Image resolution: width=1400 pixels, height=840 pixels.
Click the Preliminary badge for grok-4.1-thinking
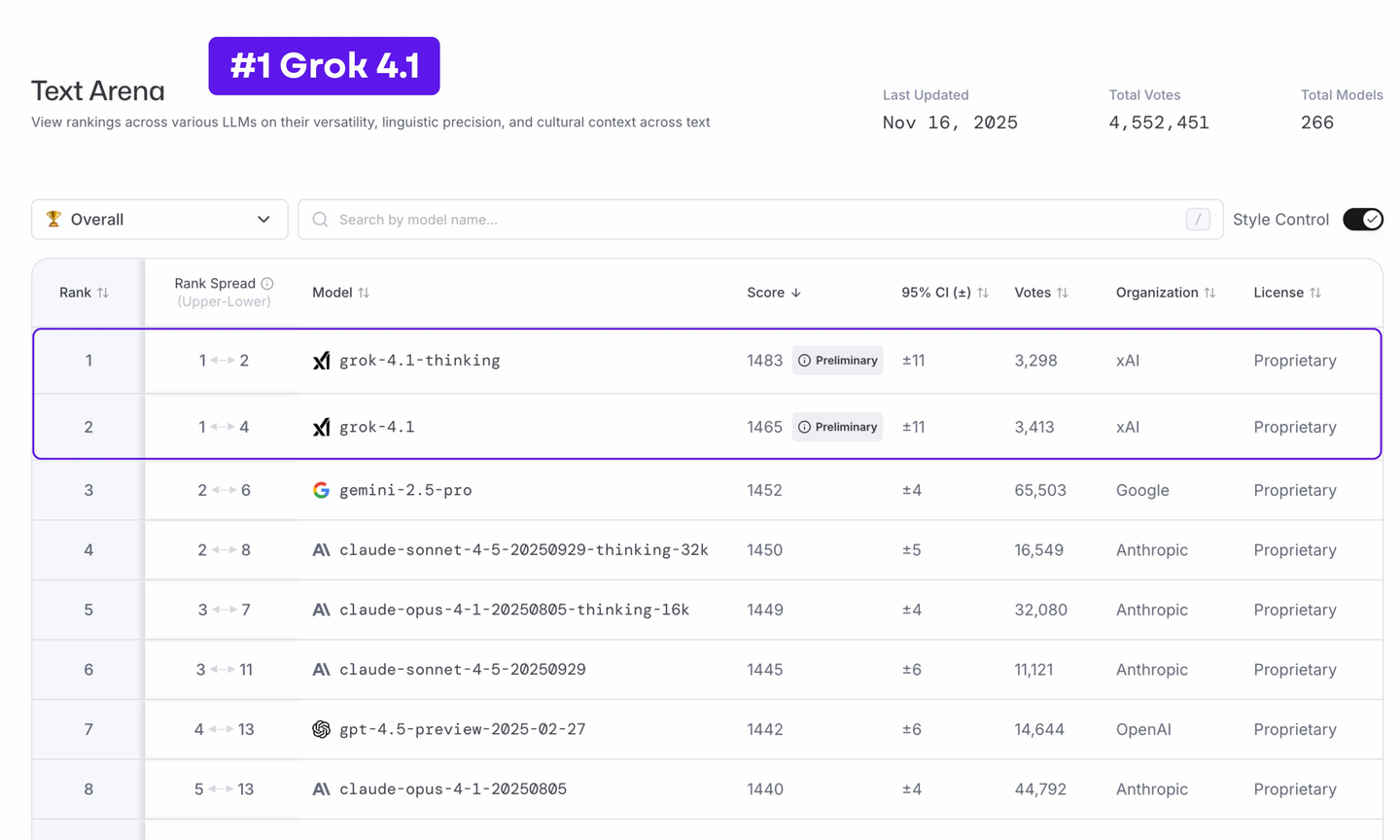pos(837,360)
